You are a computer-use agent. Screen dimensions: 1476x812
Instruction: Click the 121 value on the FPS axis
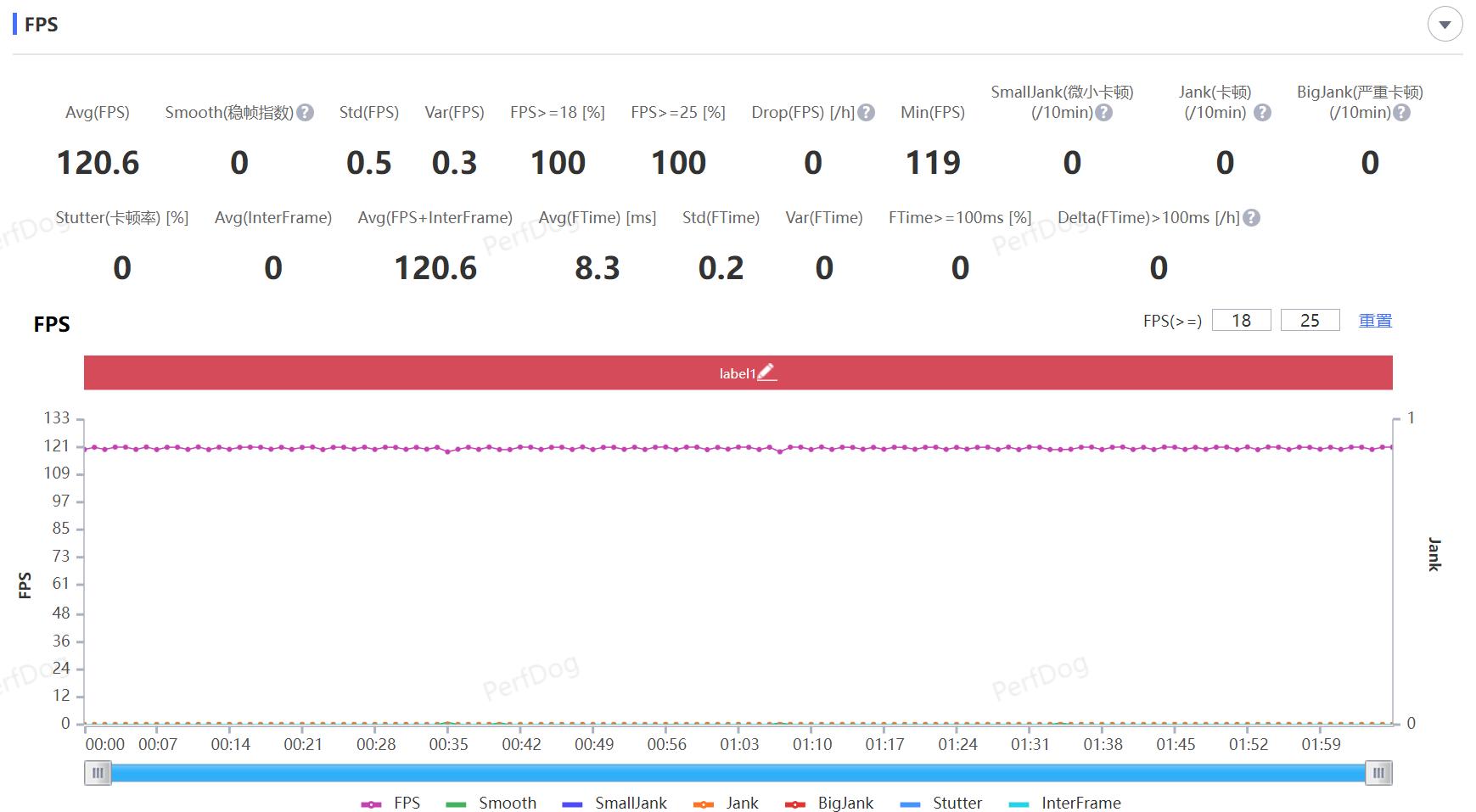pyautogui.click(x=57, y=446)
